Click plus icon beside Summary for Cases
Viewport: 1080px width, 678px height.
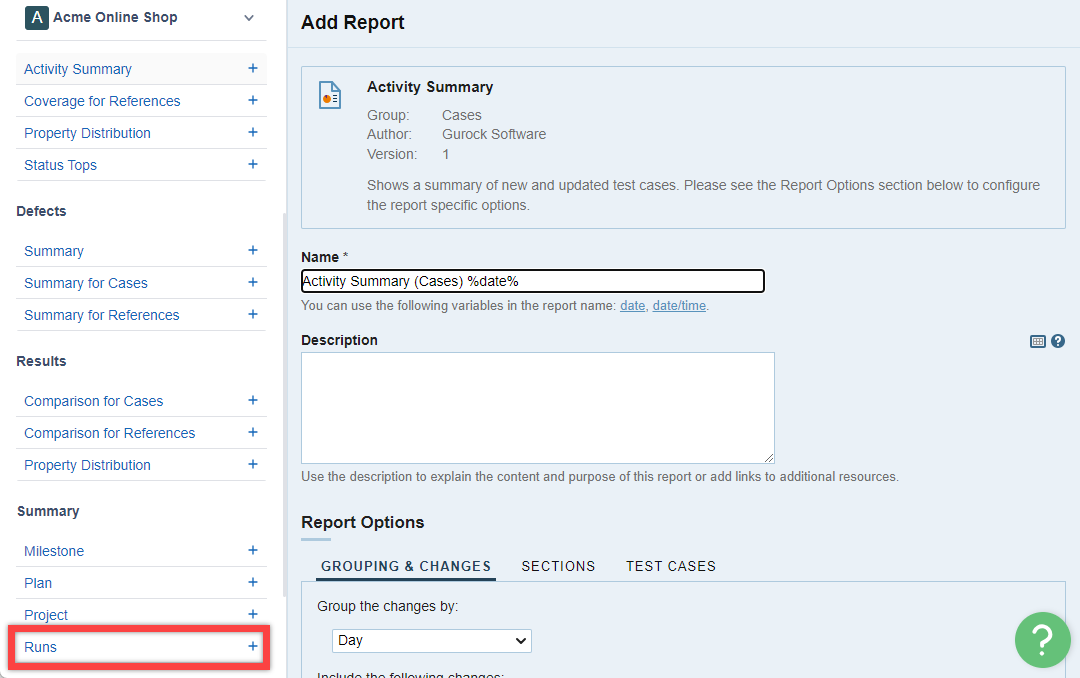tap(252, 283)
